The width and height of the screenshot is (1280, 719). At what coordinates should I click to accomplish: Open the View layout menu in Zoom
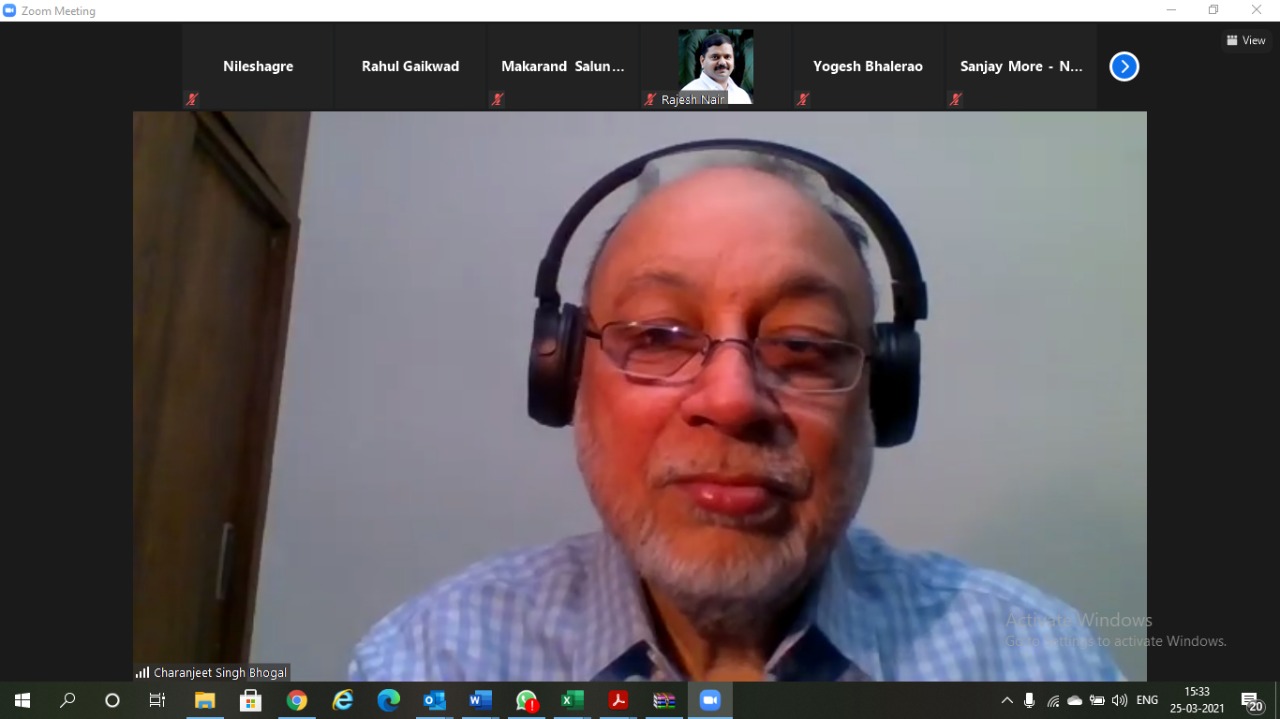click(x=1246, y=40)
